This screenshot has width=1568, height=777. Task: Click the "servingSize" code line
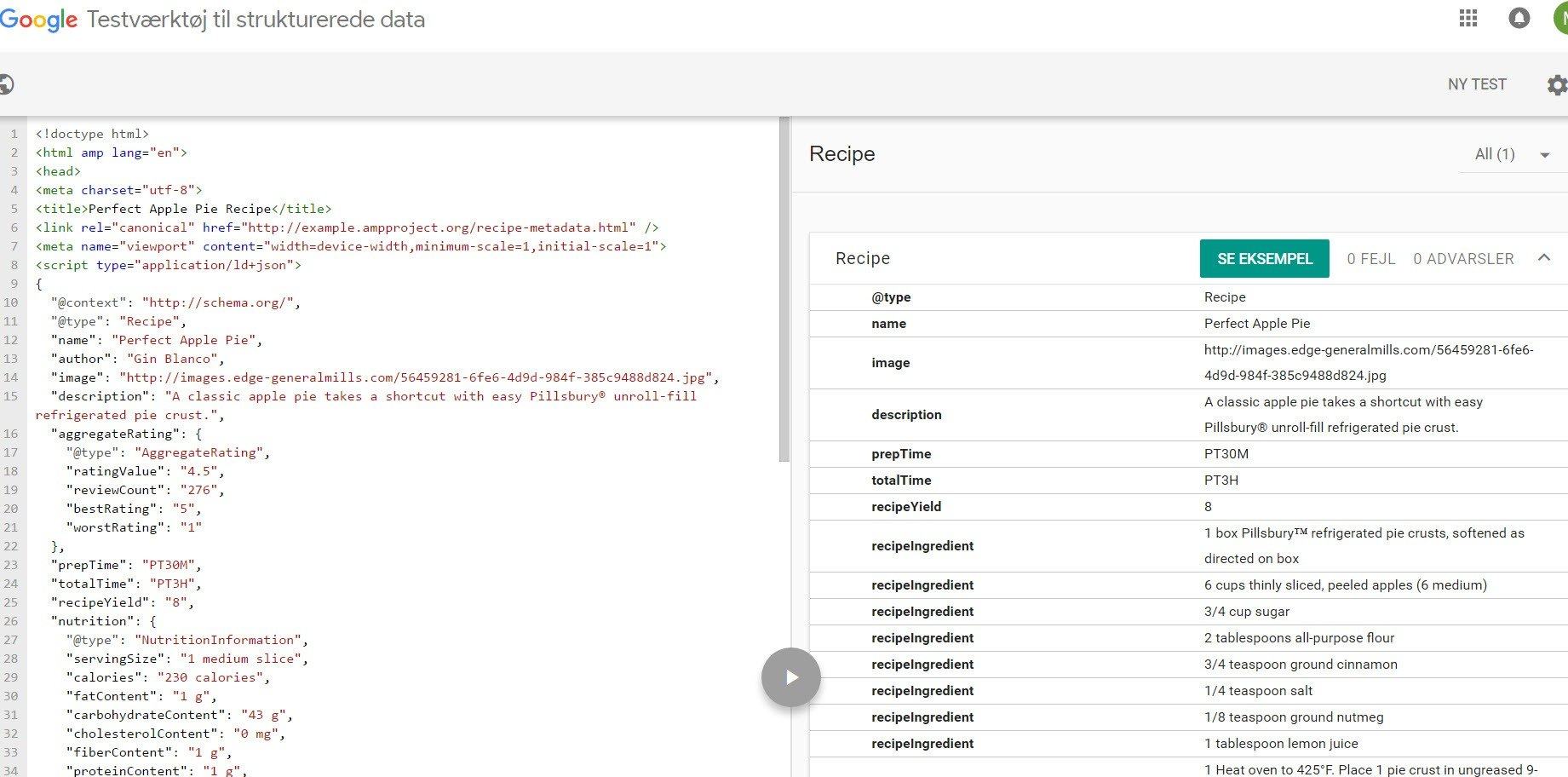pyautogui.click(x=187, y=659)
